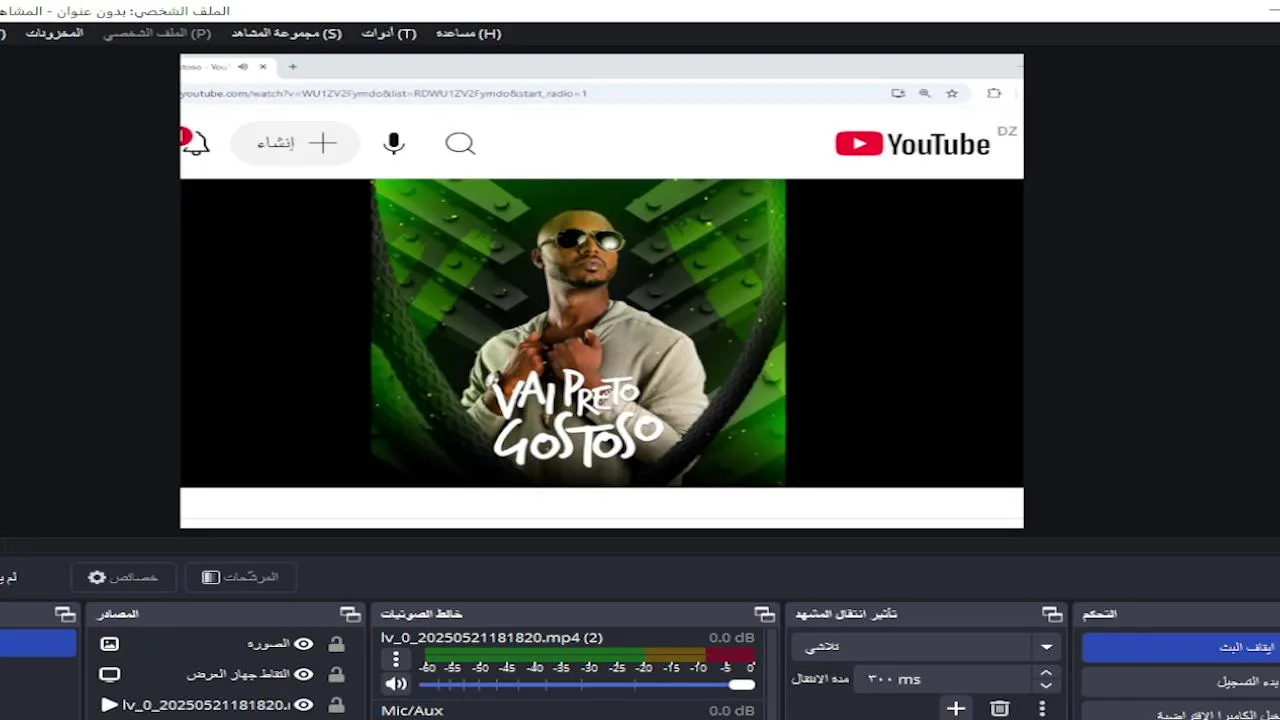Image resolution: width=1280 pixels, height=720 pixels.
Task: Click the display capture monitor icon
Action: click(110, 675)
